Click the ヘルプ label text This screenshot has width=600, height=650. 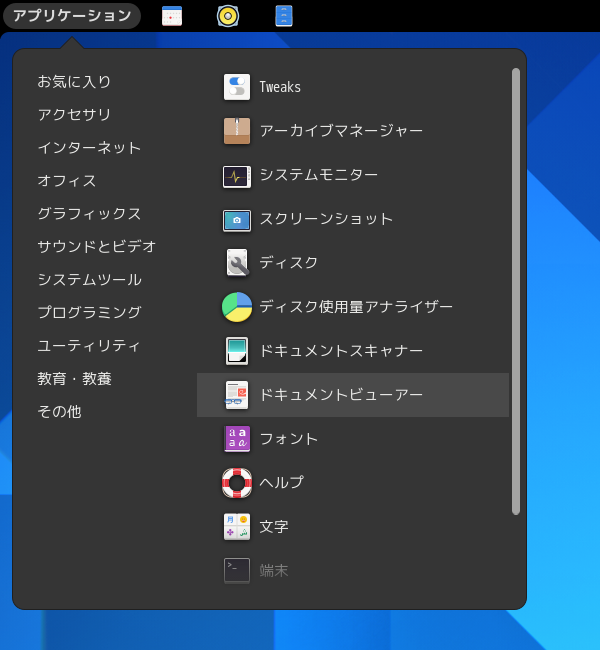(x=282, y=483)
